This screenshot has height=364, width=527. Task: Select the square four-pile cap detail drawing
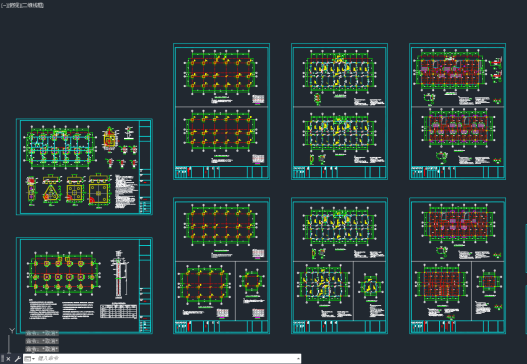coord(75,189)
